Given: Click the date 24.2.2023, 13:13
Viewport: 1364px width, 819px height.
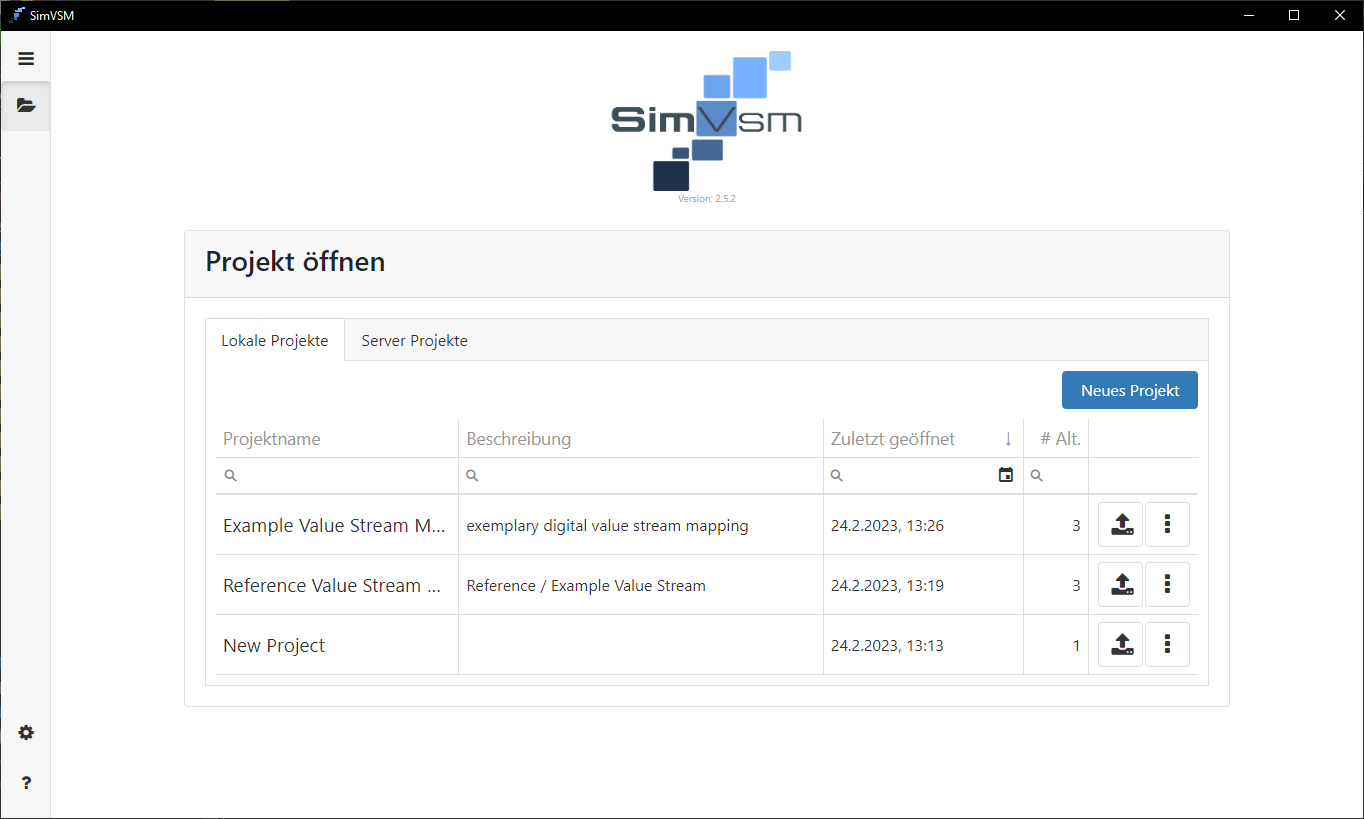Looking at the screenshot, I should (x=887, y=646).
